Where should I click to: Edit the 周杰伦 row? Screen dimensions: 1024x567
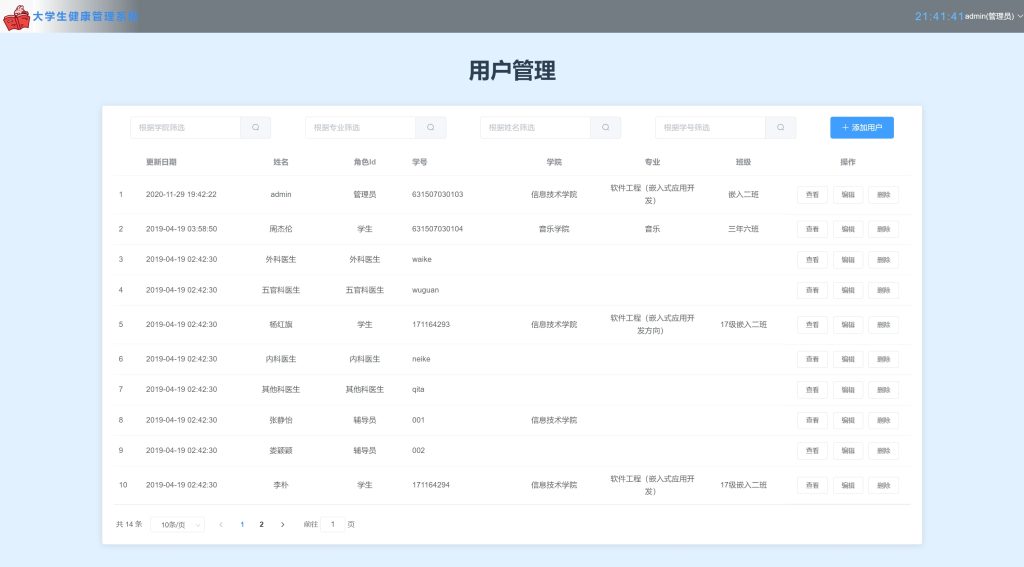[x=848, y=229]
